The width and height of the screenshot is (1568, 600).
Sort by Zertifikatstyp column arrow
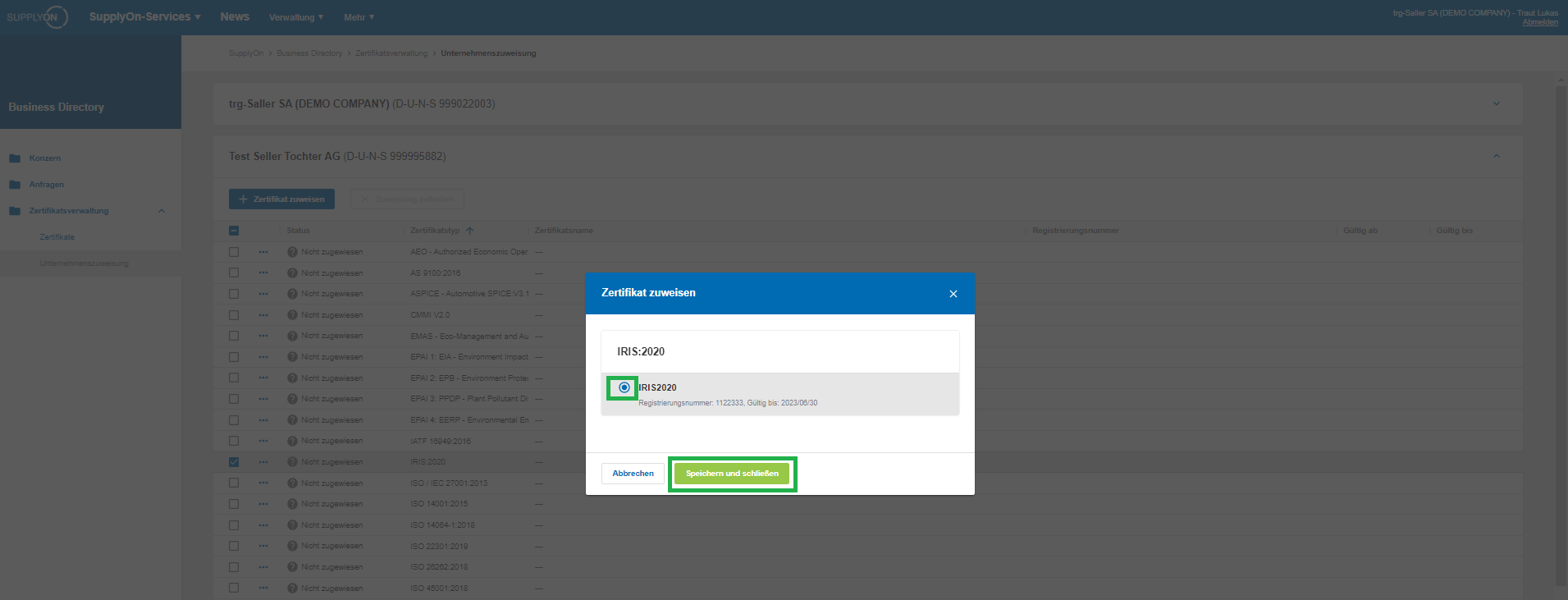tap(470, 231)
